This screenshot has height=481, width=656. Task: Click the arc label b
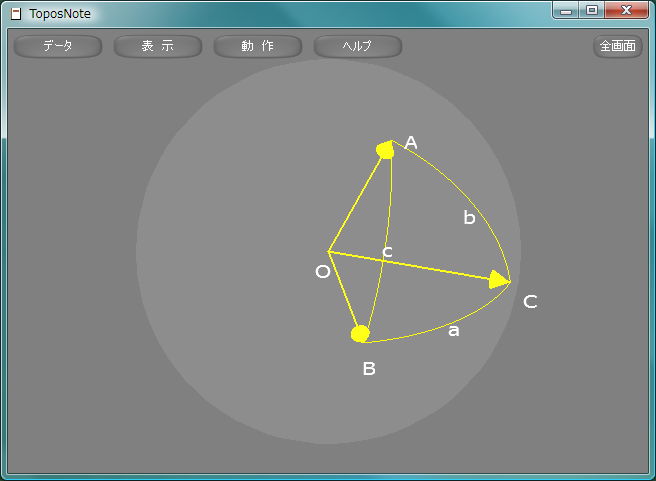(469, 217)
